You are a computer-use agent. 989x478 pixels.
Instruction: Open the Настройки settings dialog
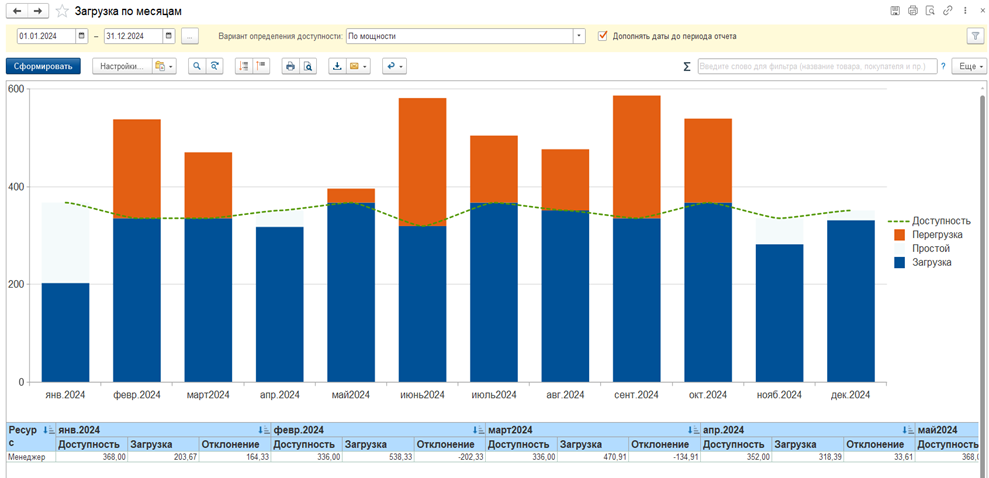(x=123, y=67)
